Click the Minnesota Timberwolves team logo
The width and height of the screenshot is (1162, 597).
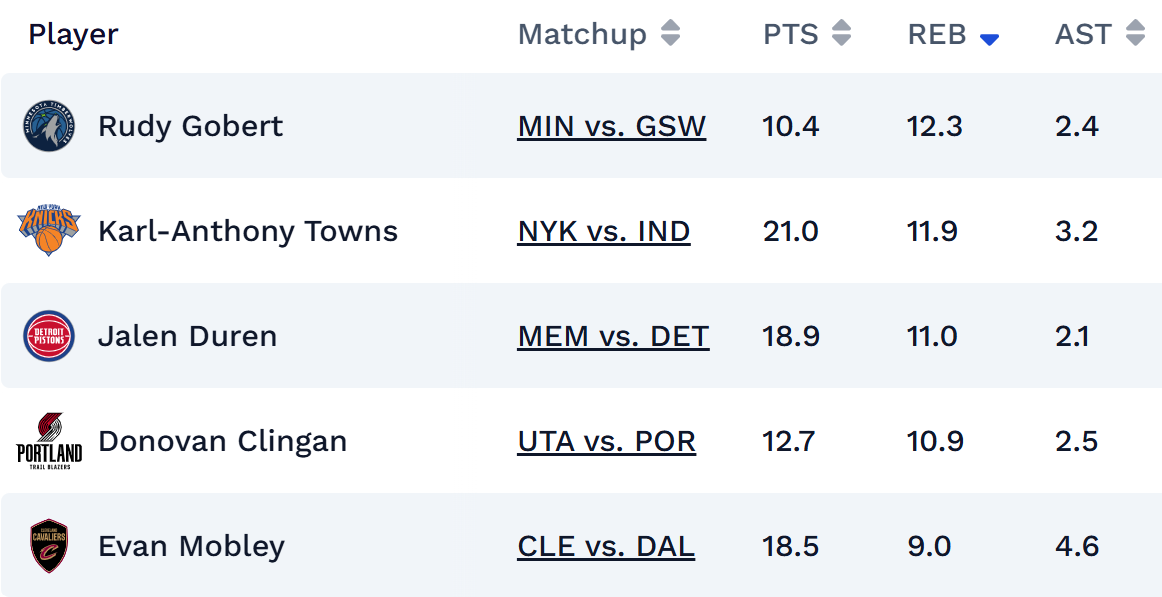pos(49,127)
